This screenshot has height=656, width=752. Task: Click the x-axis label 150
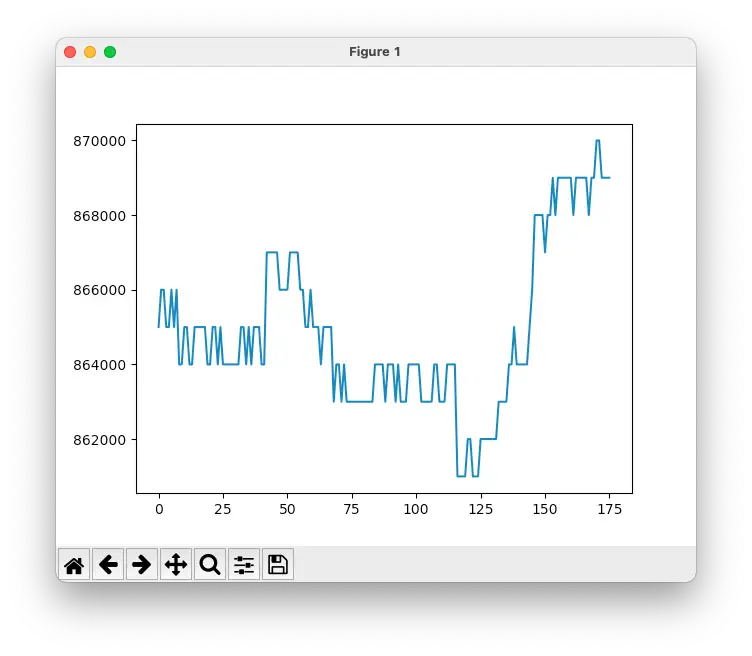pos(545,509)
